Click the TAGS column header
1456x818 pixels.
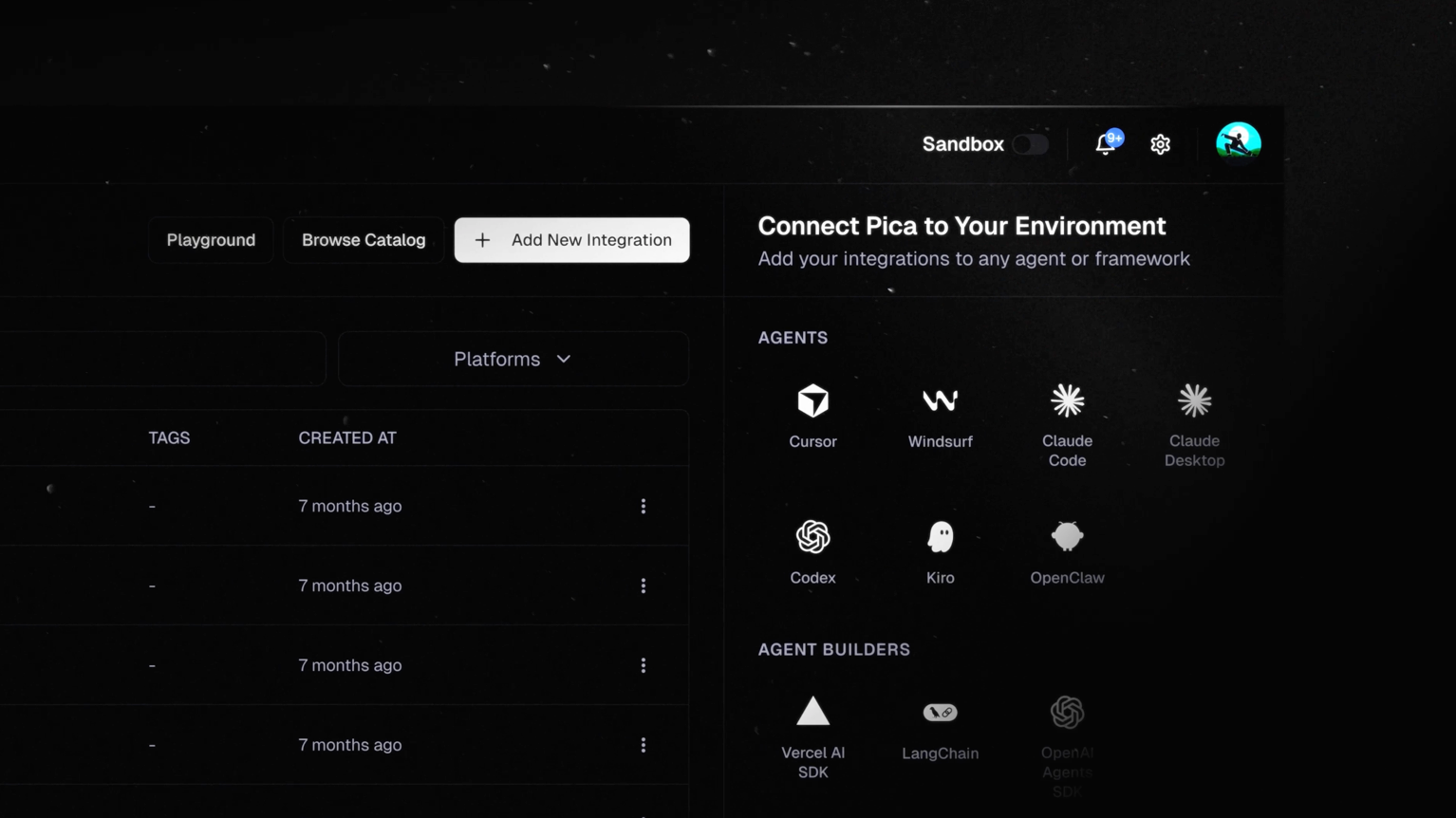coord(169,437)
